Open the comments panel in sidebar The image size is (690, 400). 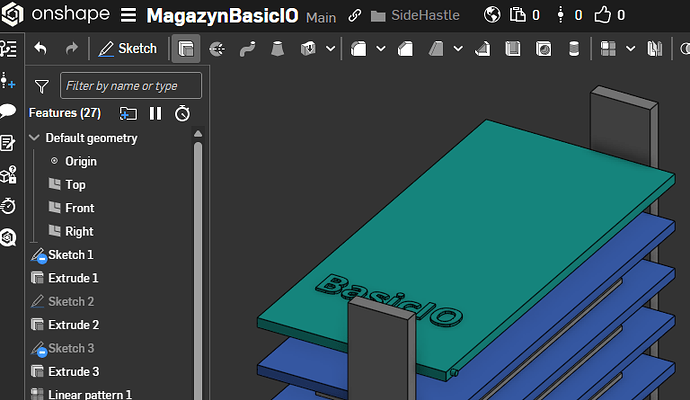8,112
